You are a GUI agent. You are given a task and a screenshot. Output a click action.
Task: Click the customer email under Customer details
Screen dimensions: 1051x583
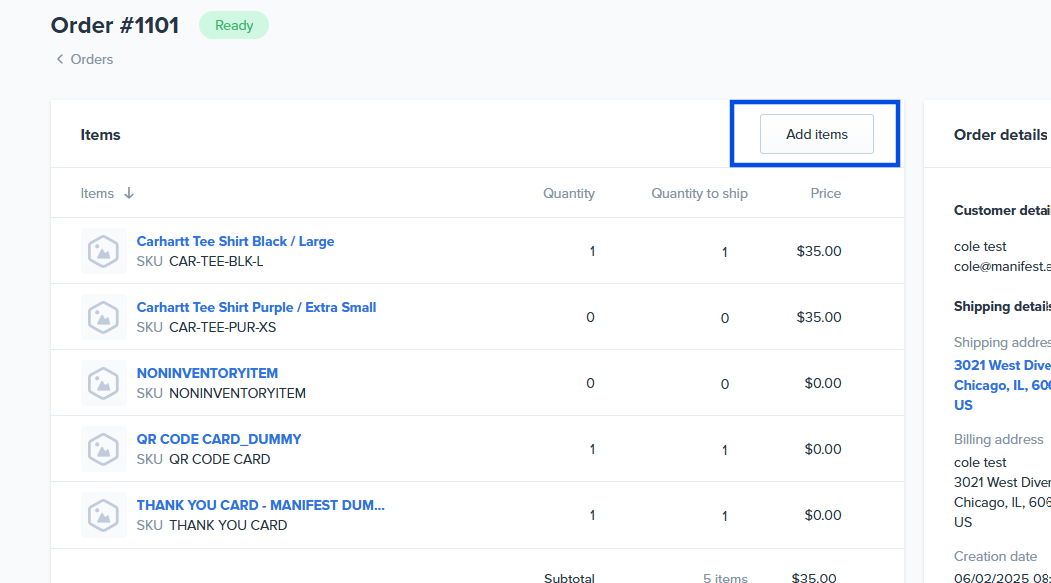[1001, 267]
